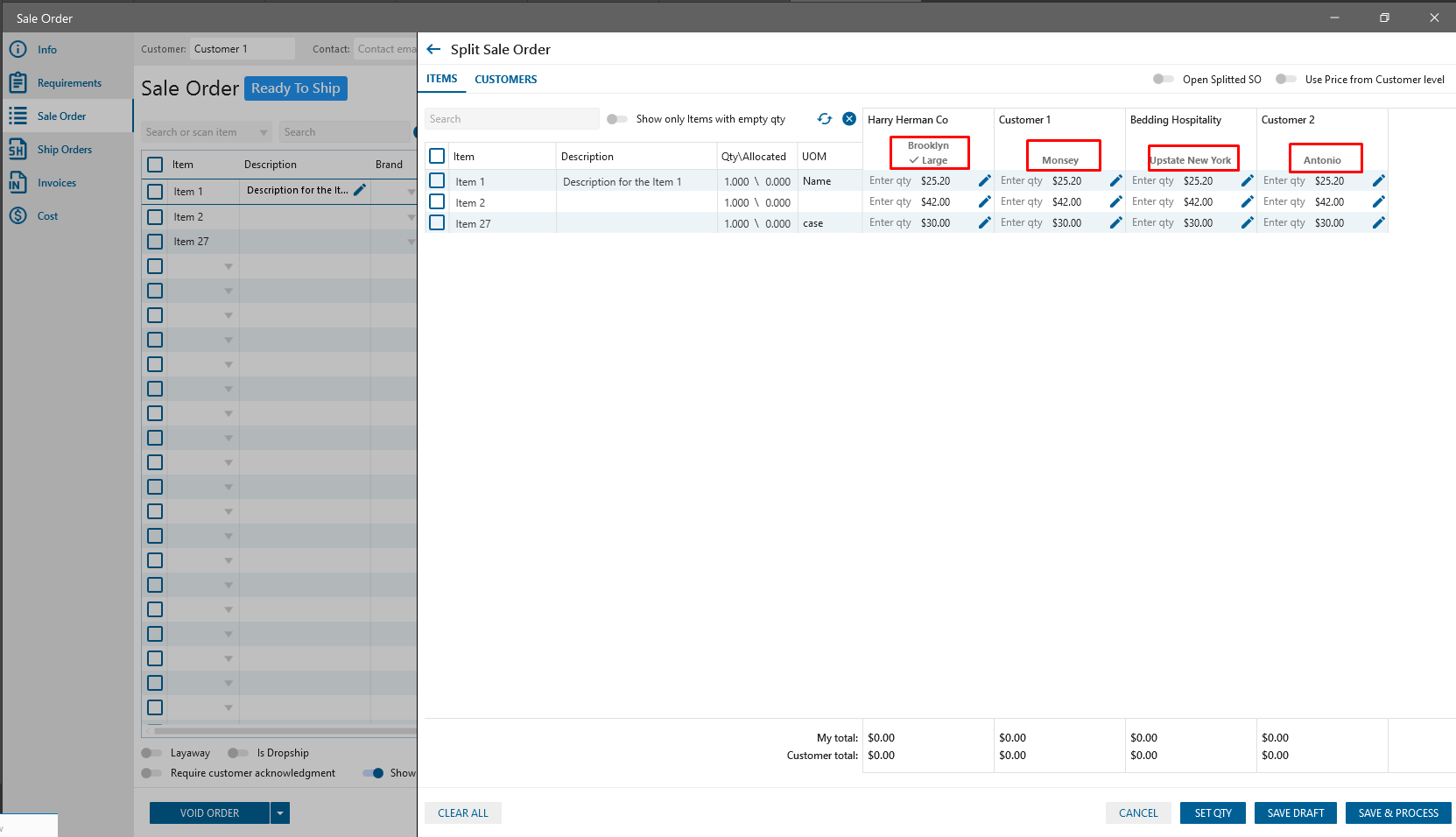This screenshot has width=1456, height=837.
Task: Edit Item 27 price for Bedding Hospitality
Action: coord(1247,222)
